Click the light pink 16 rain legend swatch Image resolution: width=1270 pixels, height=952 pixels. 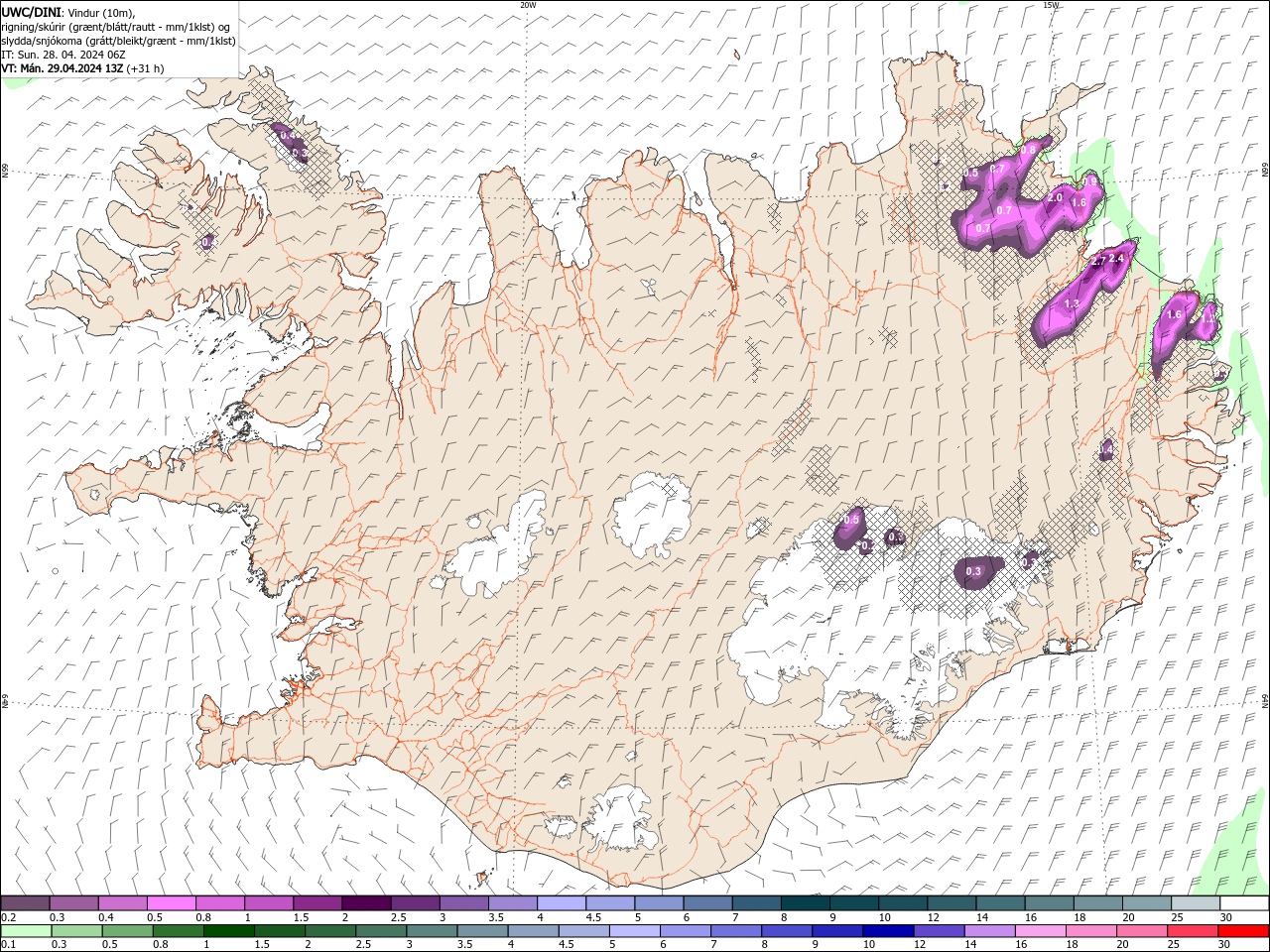click(1039, 931)
